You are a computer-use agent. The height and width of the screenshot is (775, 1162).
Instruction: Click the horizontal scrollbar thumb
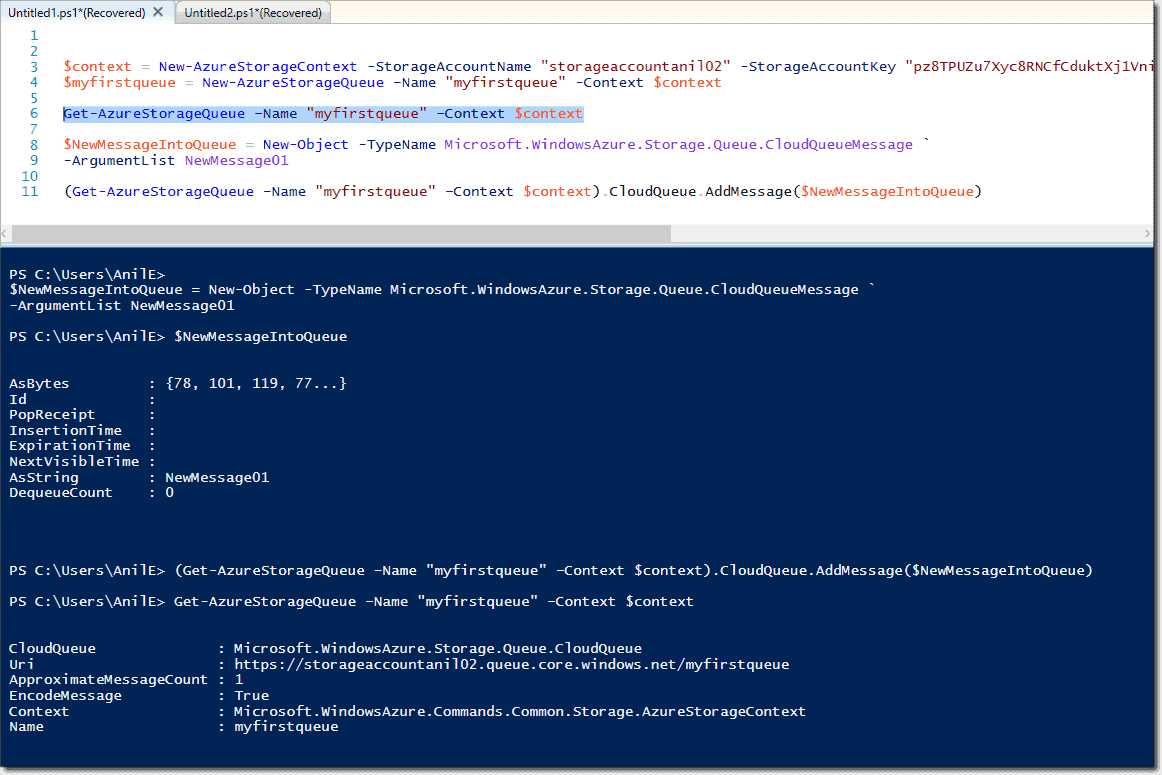(x=340, y=233)
